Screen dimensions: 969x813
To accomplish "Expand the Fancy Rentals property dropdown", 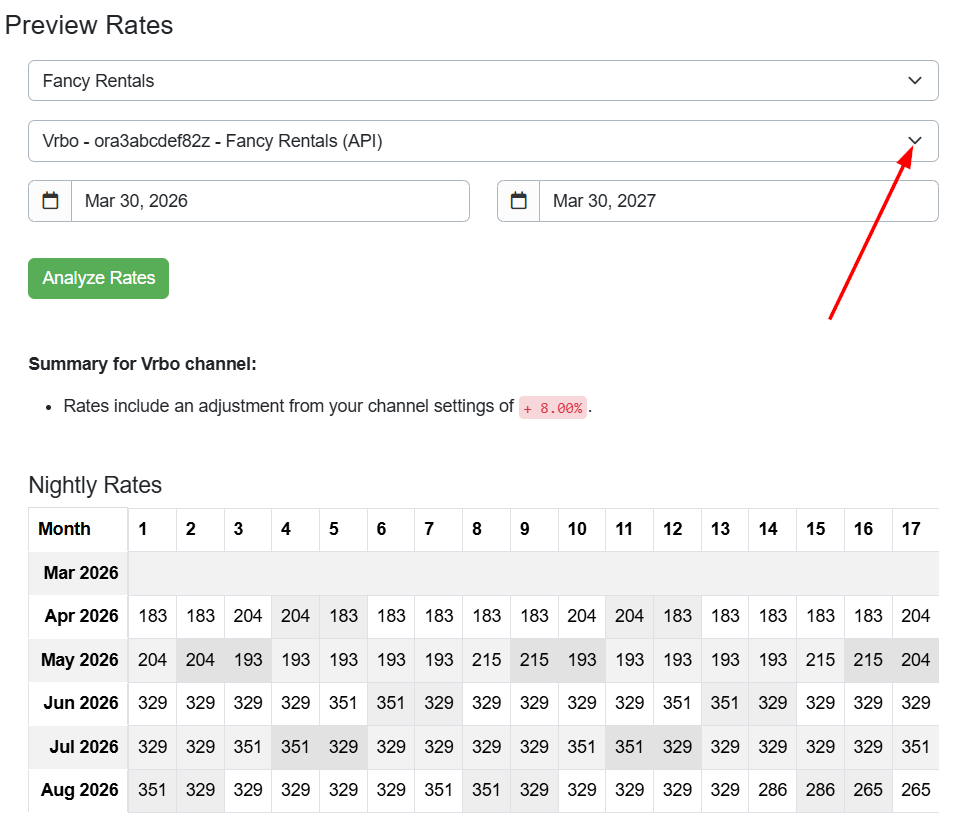I will pos(482,80).
